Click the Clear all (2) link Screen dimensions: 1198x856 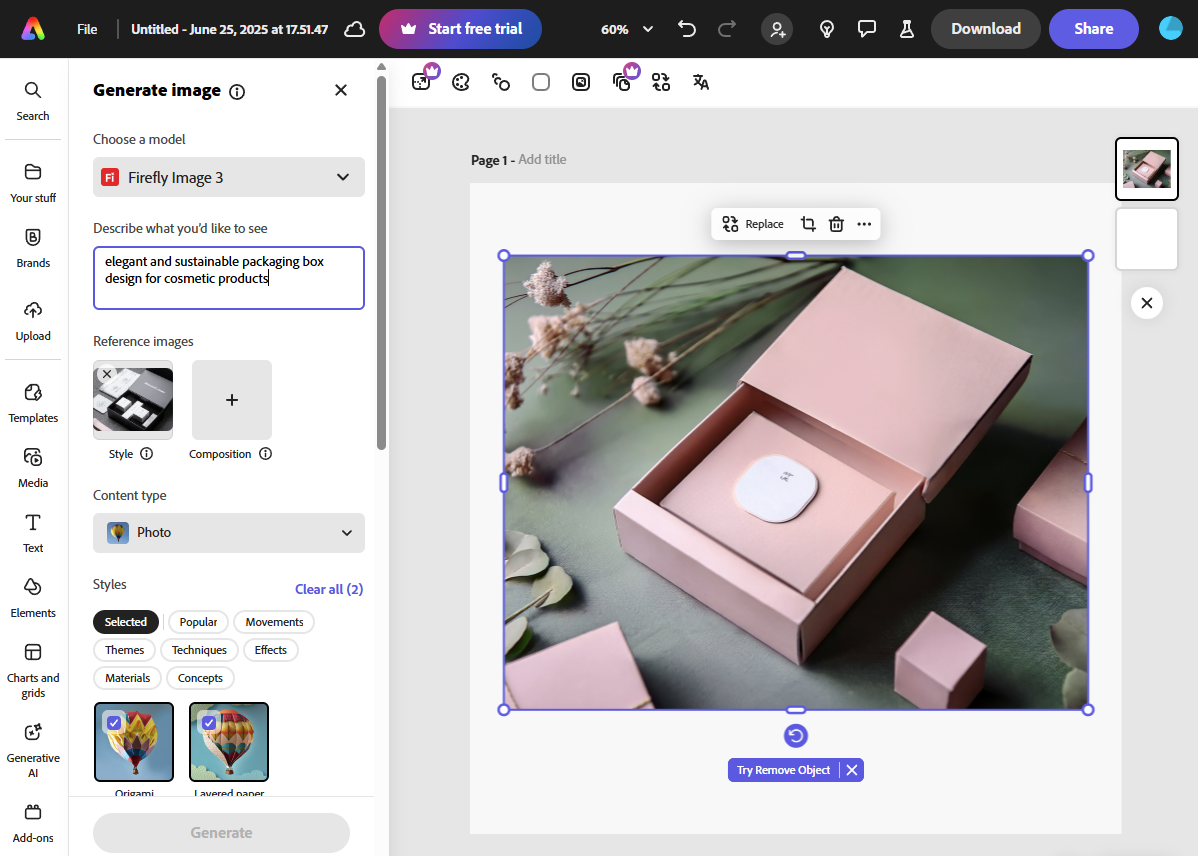(x=329, y=589)
